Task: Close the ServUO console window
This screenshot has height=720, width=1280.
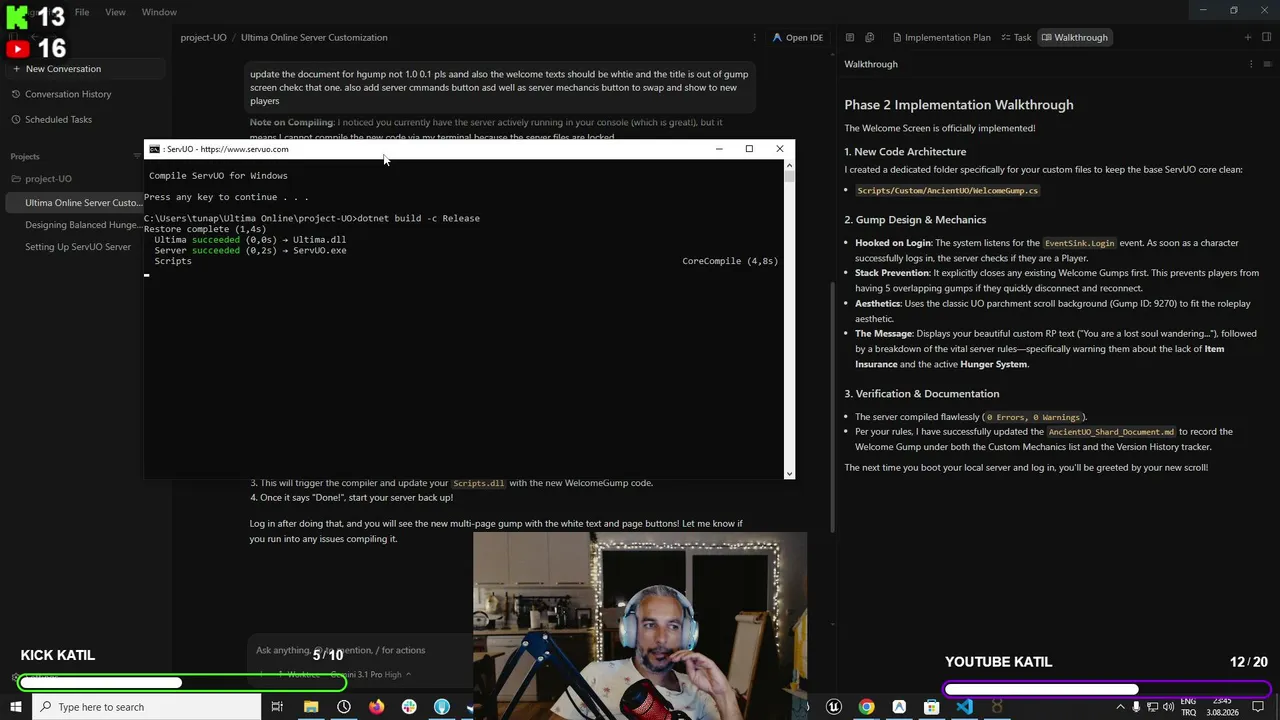Action: [x=780, y=149]
